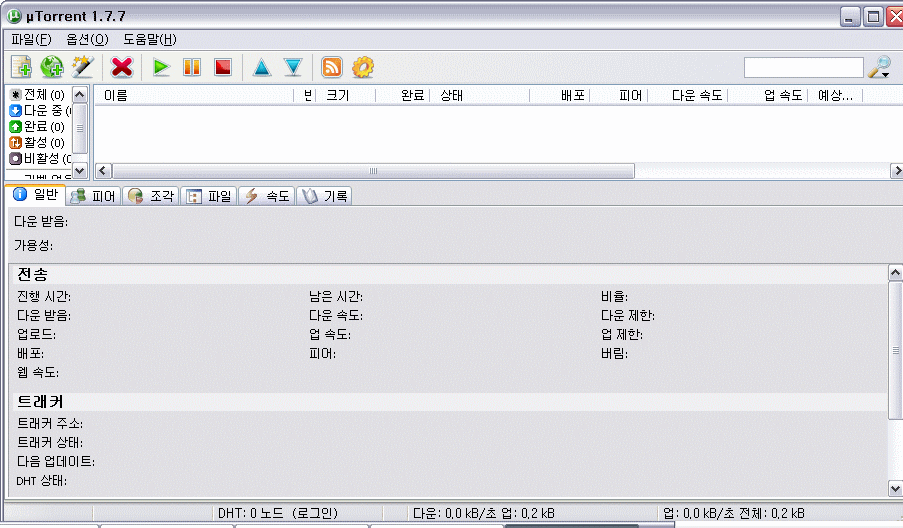
Task: Sort by the 완료 column header
Action: tap(403, 96)
